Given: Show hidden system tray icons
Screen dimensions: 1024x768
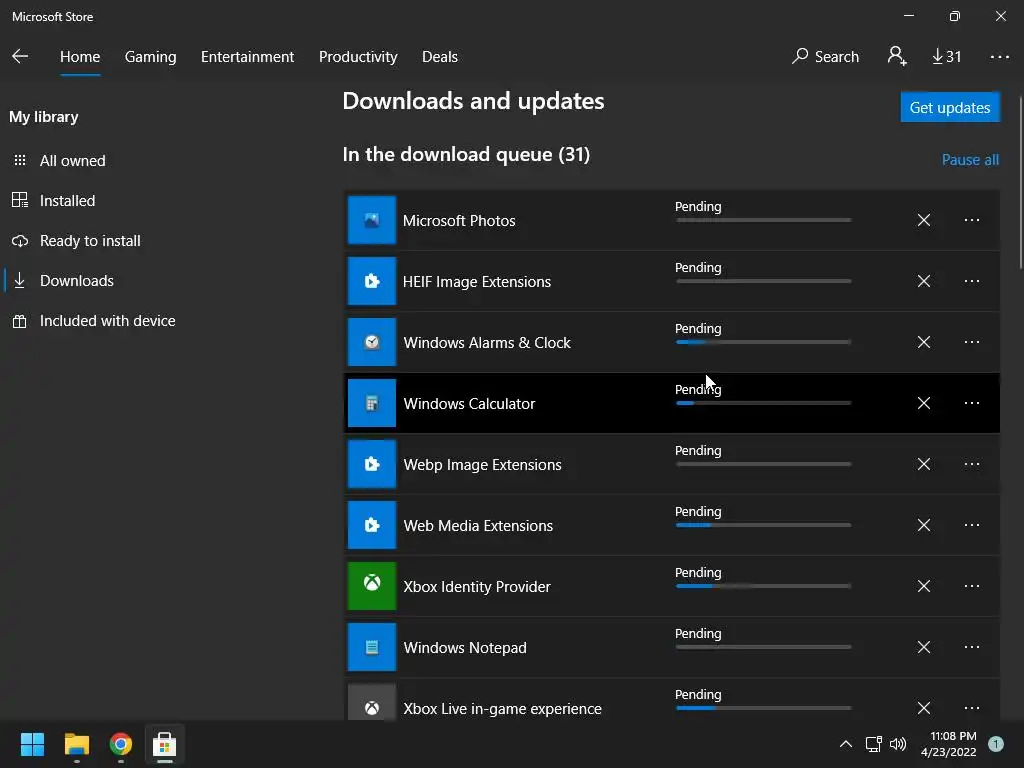Looking at the screenshot, I should [x=846, y=744].
